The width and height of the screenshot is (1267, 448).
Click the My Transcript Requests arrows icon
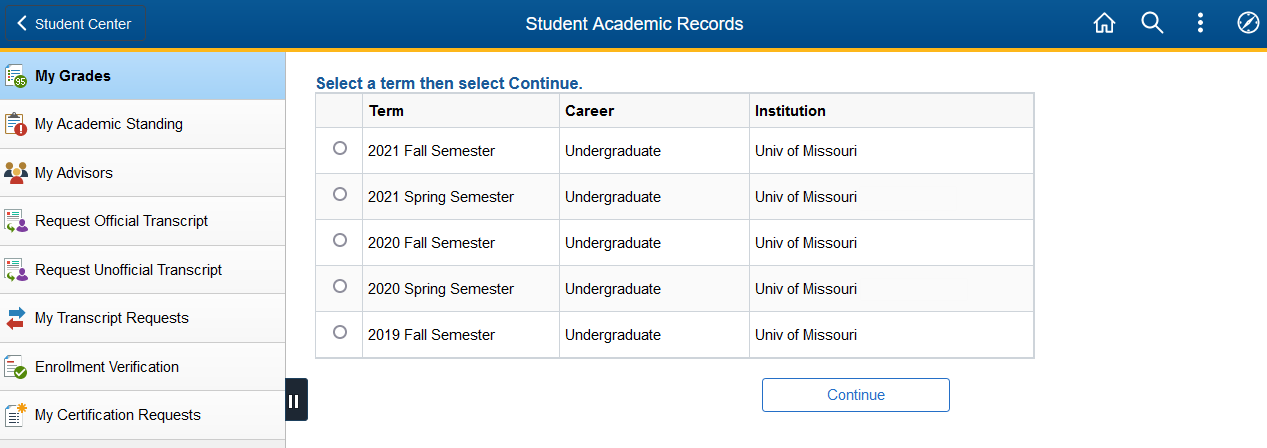point(15,318)
